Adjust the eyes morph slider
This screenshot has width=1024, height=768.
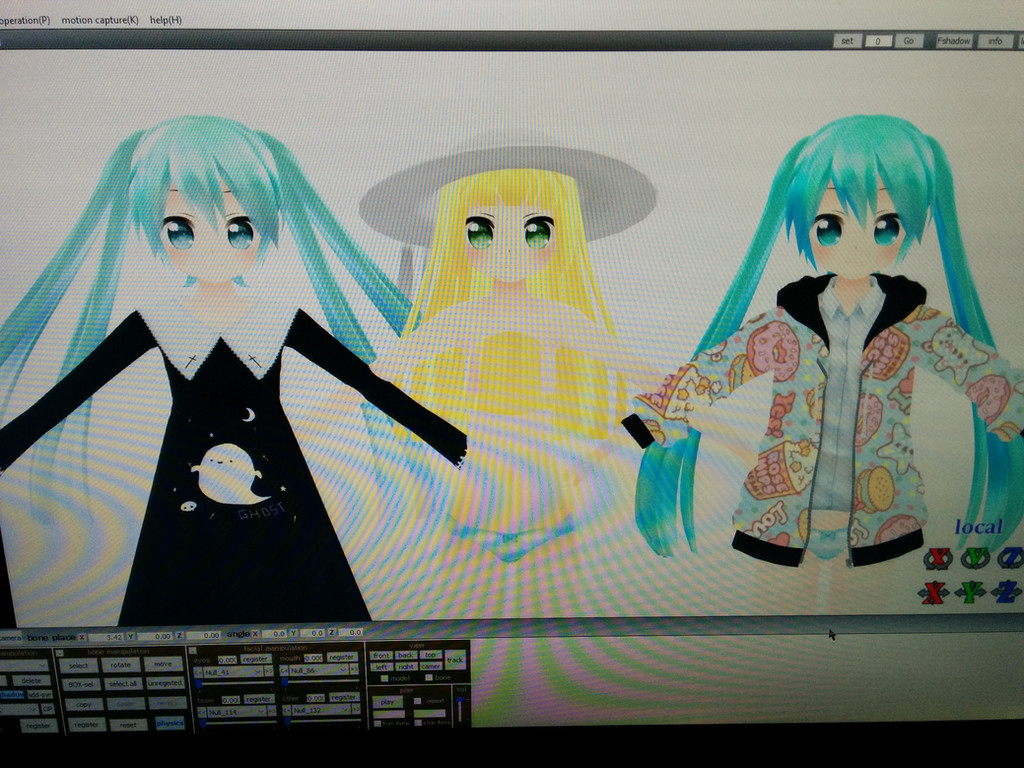(234, 684)
